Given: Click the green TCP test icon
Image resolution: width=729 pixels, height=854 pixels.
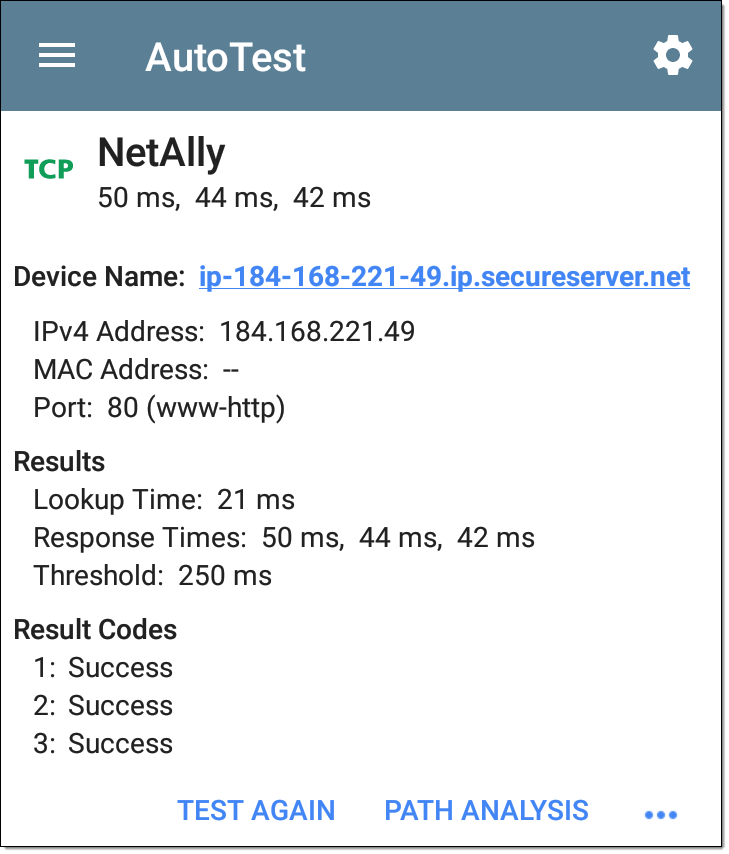Looking at the screenshot, I should pos(48,169).
